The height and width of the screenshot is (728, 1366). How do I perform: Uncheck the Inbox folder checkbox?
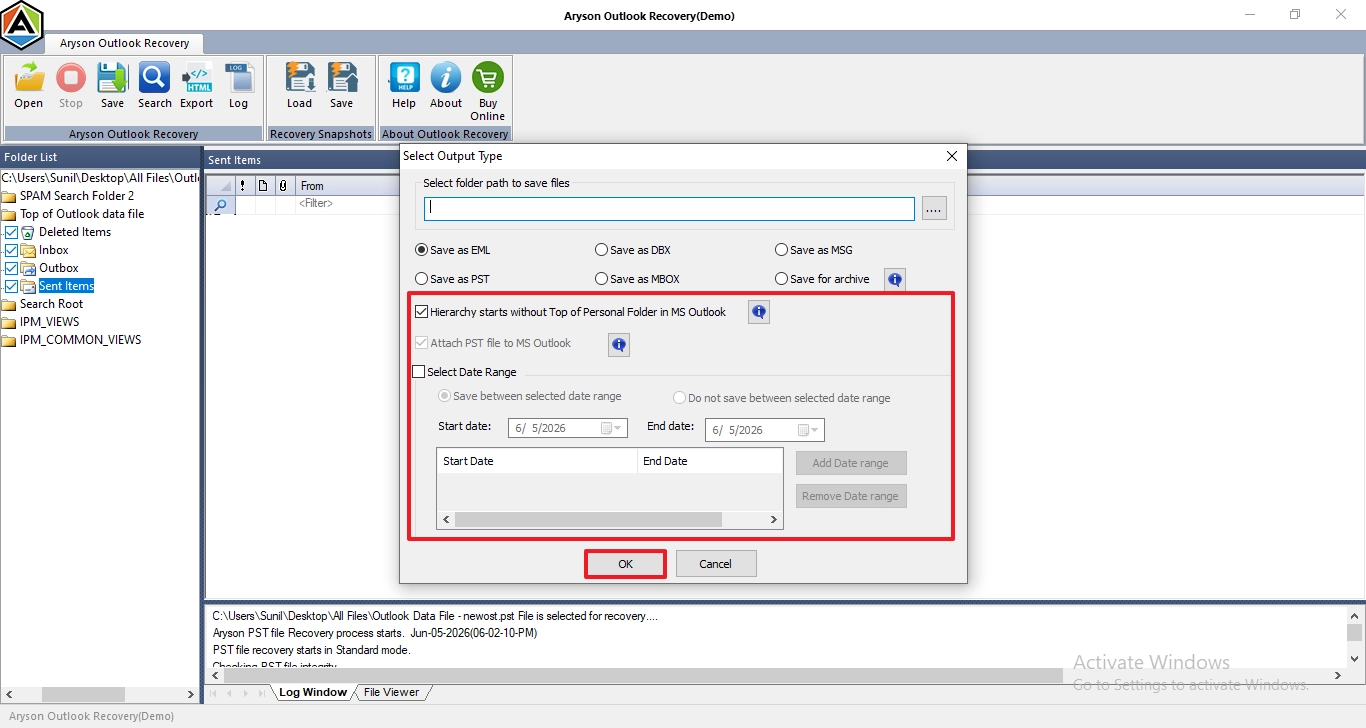[x=12, y=250]
